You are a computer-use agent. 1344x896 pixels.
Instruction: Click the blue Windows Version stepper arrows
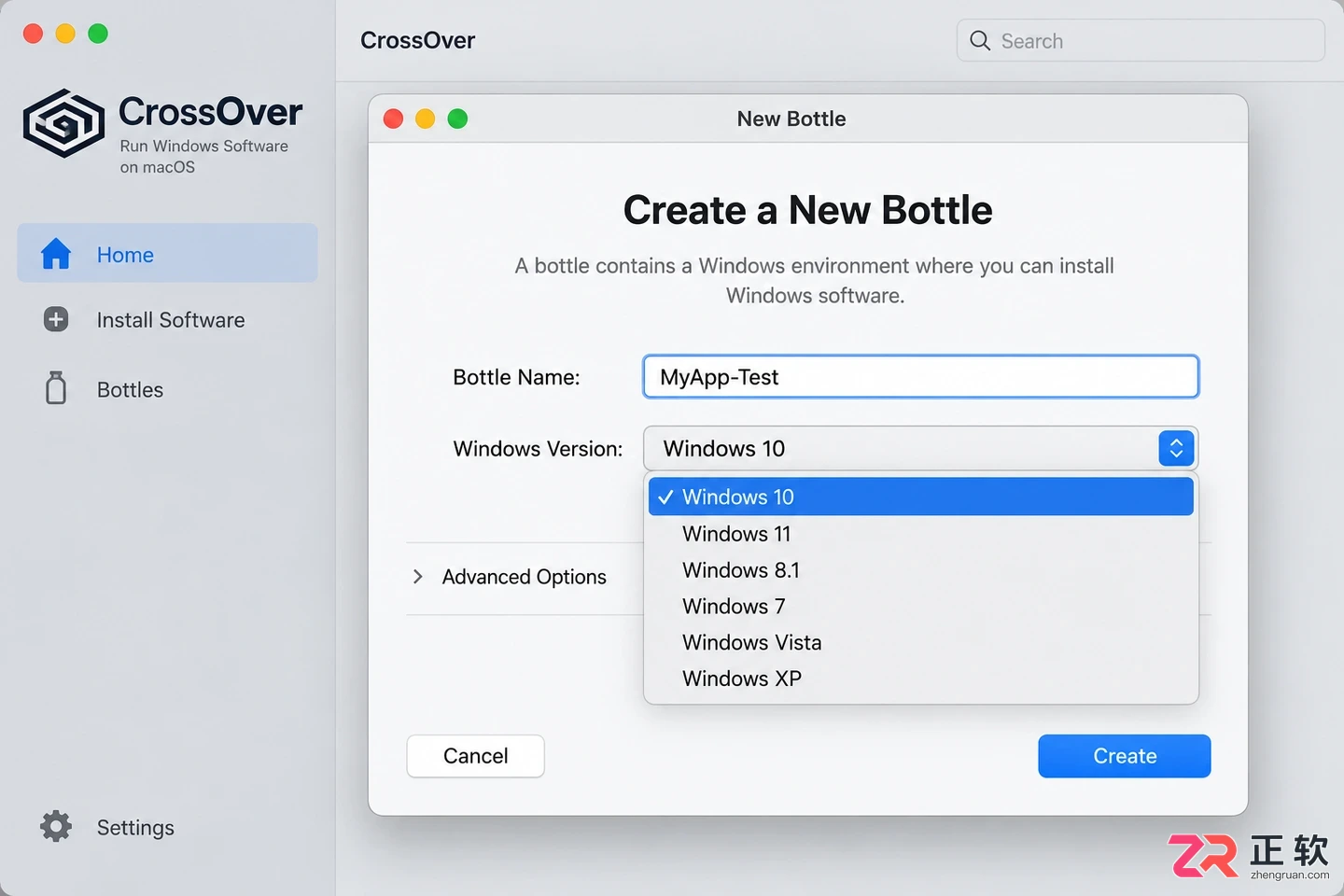[1176, 448]
